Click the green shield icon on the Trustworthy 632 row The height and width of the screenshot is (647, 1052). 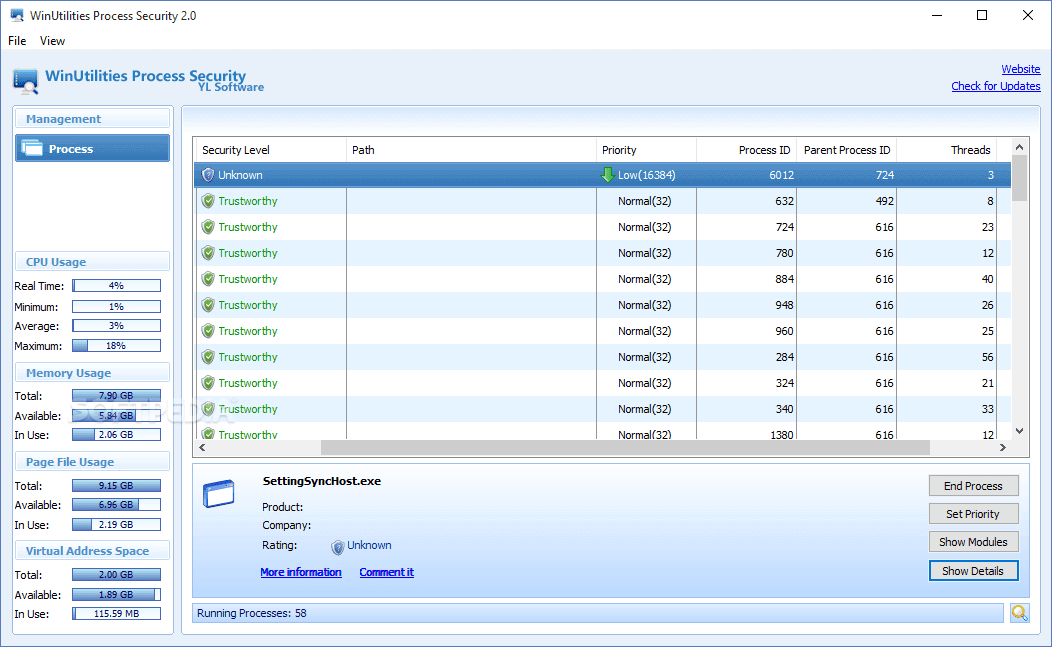point(207,200)
